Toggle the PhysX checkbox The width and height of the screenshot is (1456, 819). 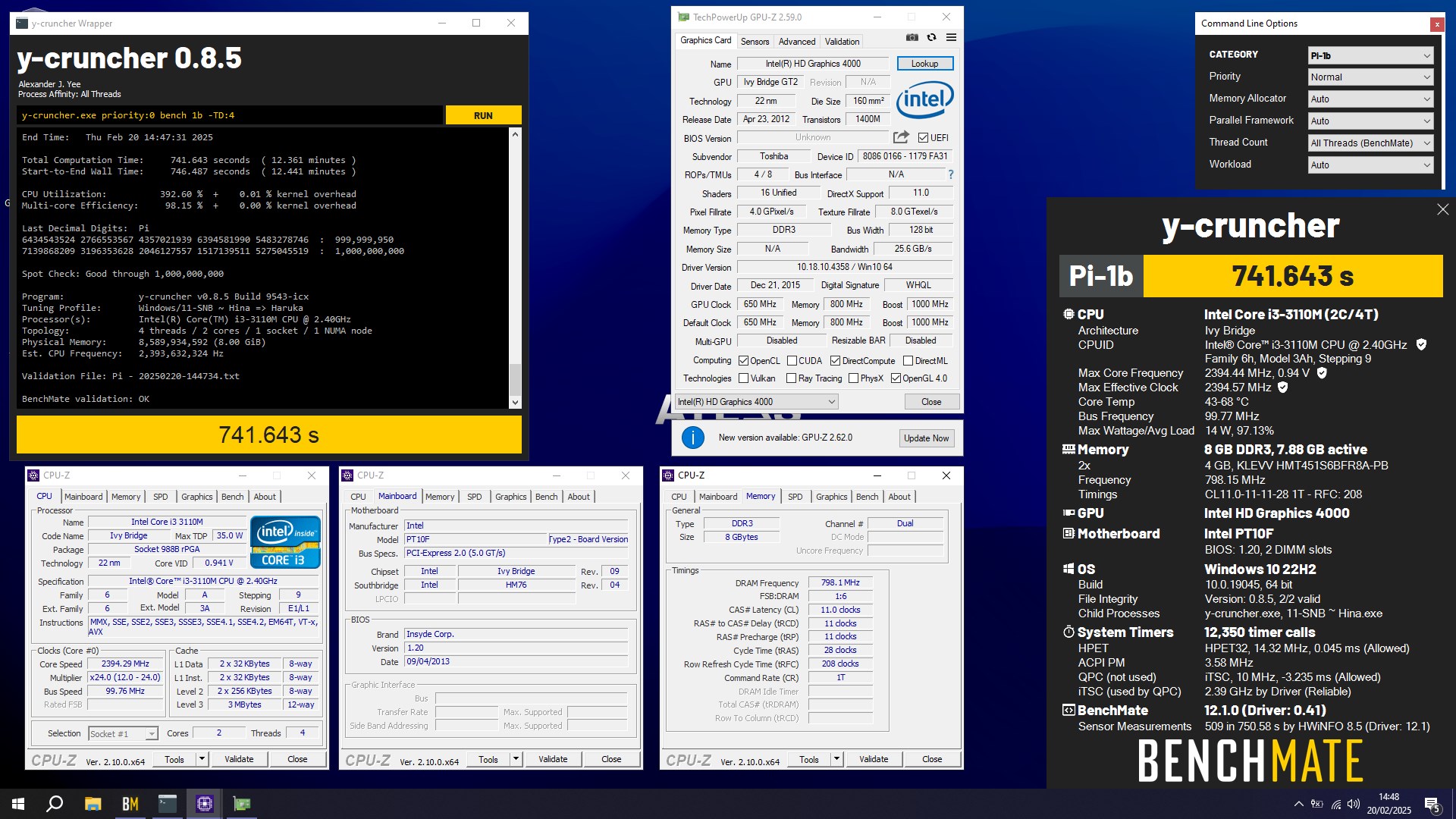[853, 378]
